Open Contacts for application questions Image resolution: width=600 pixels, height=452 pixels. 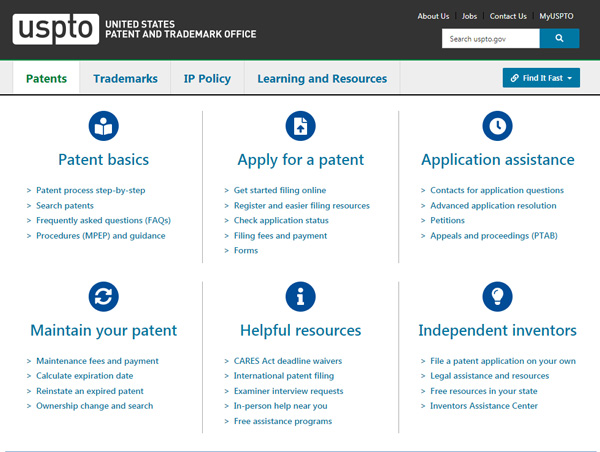click(x=497, y=190)
